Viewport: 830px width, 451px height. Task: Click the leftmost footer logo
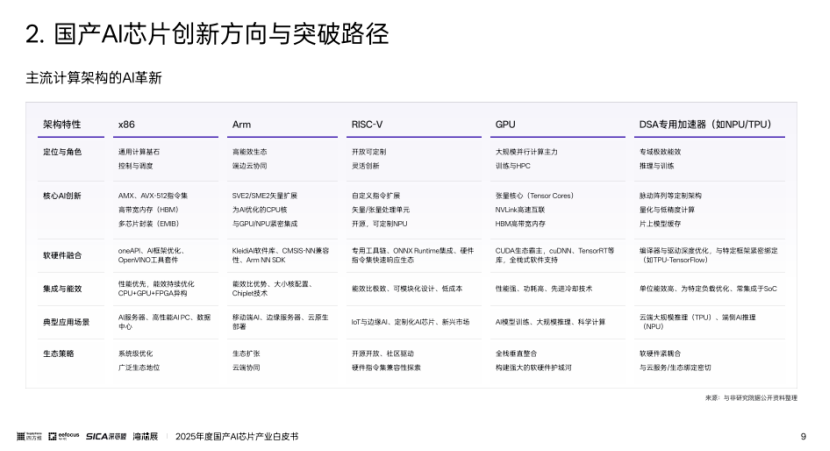(28, 437)
